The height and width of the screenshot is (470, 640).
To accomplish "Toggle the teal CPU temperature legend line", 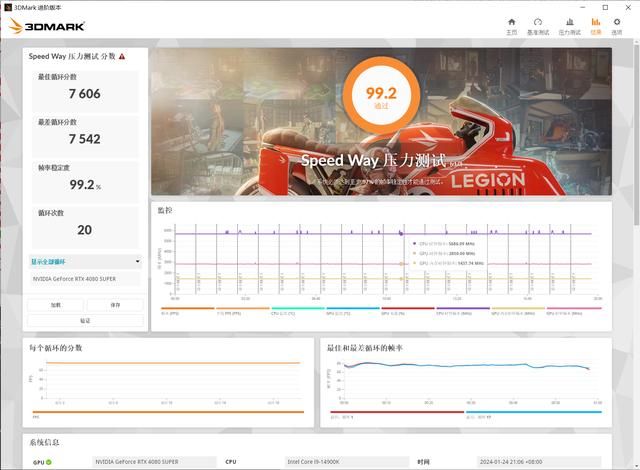I will click(x=298, y=311).
